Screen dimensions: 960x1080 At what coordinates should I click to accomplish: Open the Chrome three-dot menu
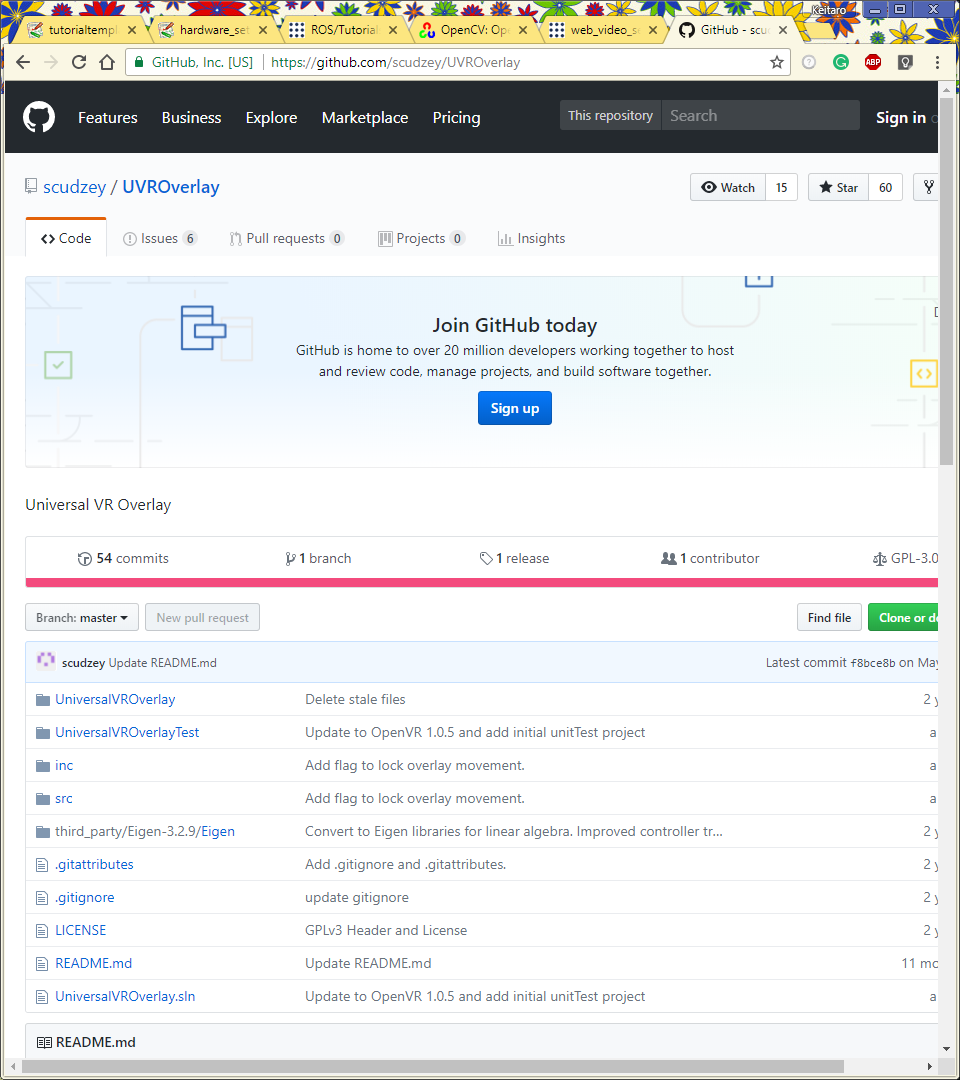pyautogui.click(x=937, y=62)
